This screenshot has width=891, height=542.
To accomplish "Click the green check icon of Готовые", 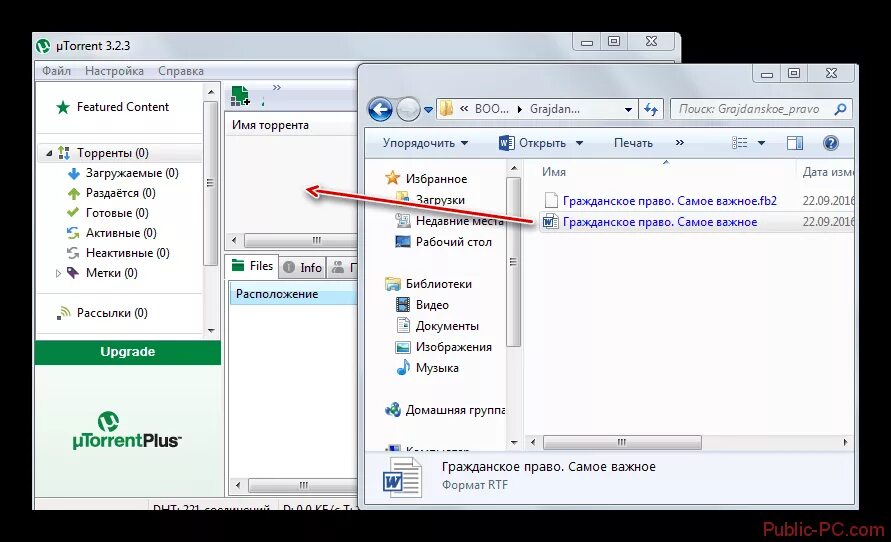I will (73, 212).
